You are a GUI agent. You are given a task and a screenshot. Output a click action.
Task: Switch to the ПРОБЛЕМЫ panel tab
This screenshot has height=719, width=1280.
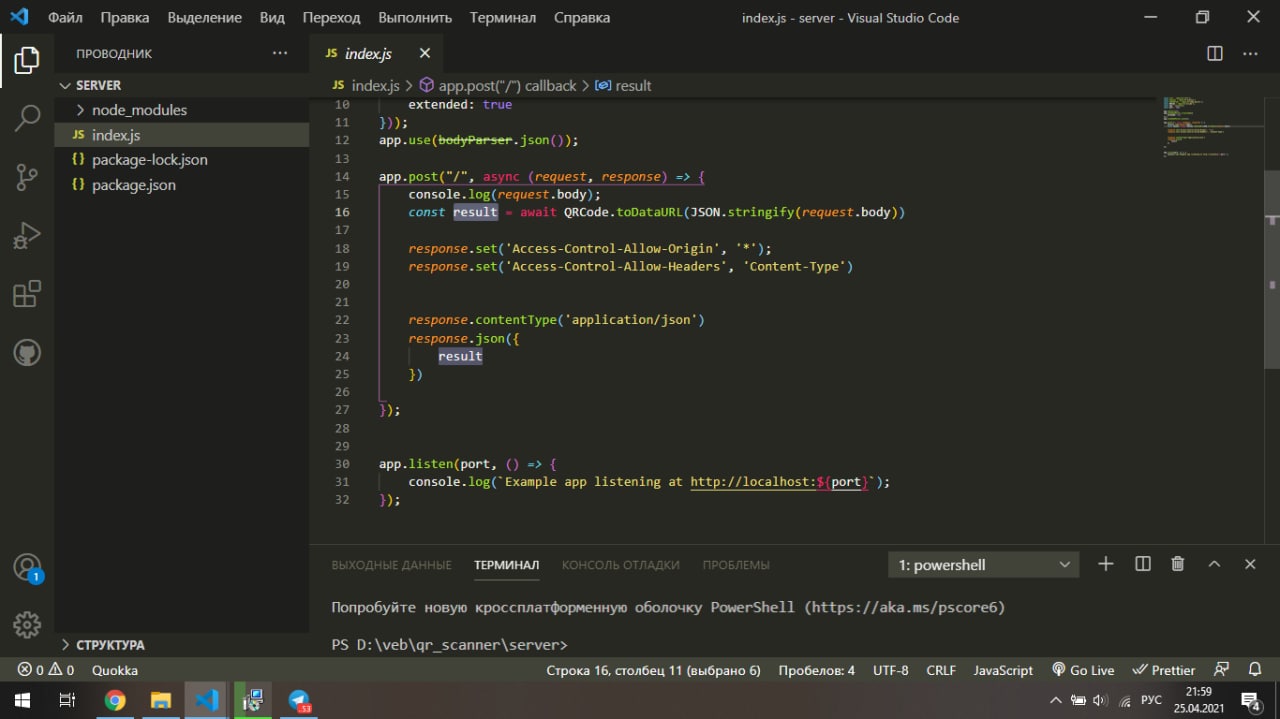click(x=736, y=565)
